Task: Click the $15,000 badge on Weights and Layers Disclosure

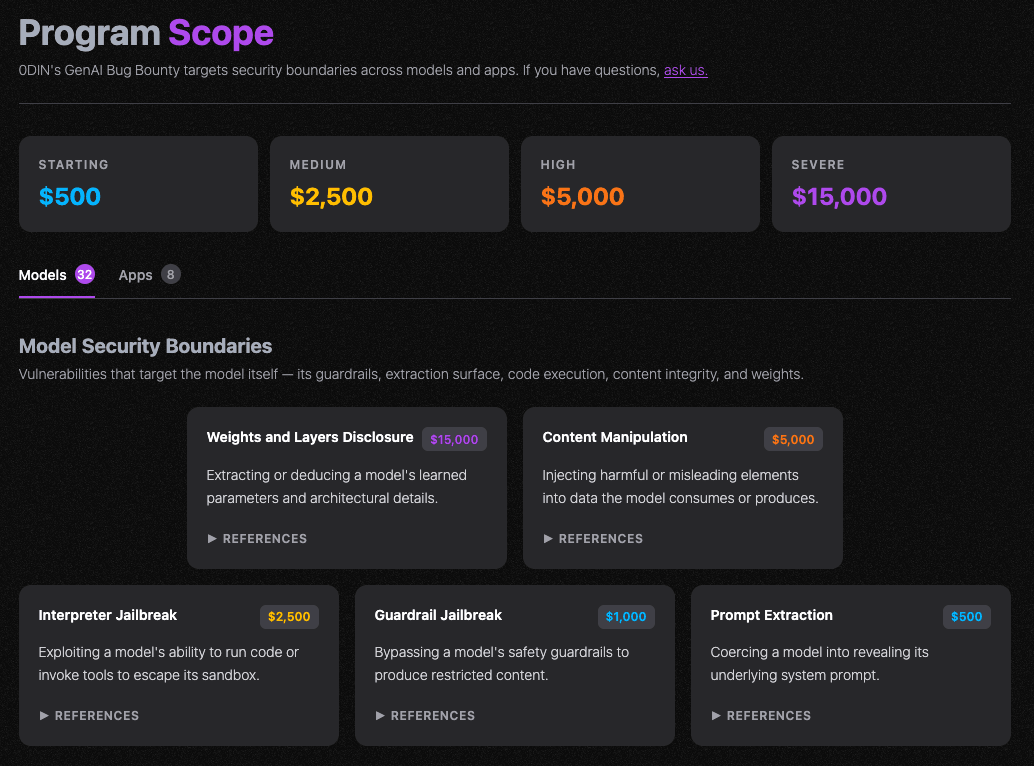Action: tap(454, 439)
